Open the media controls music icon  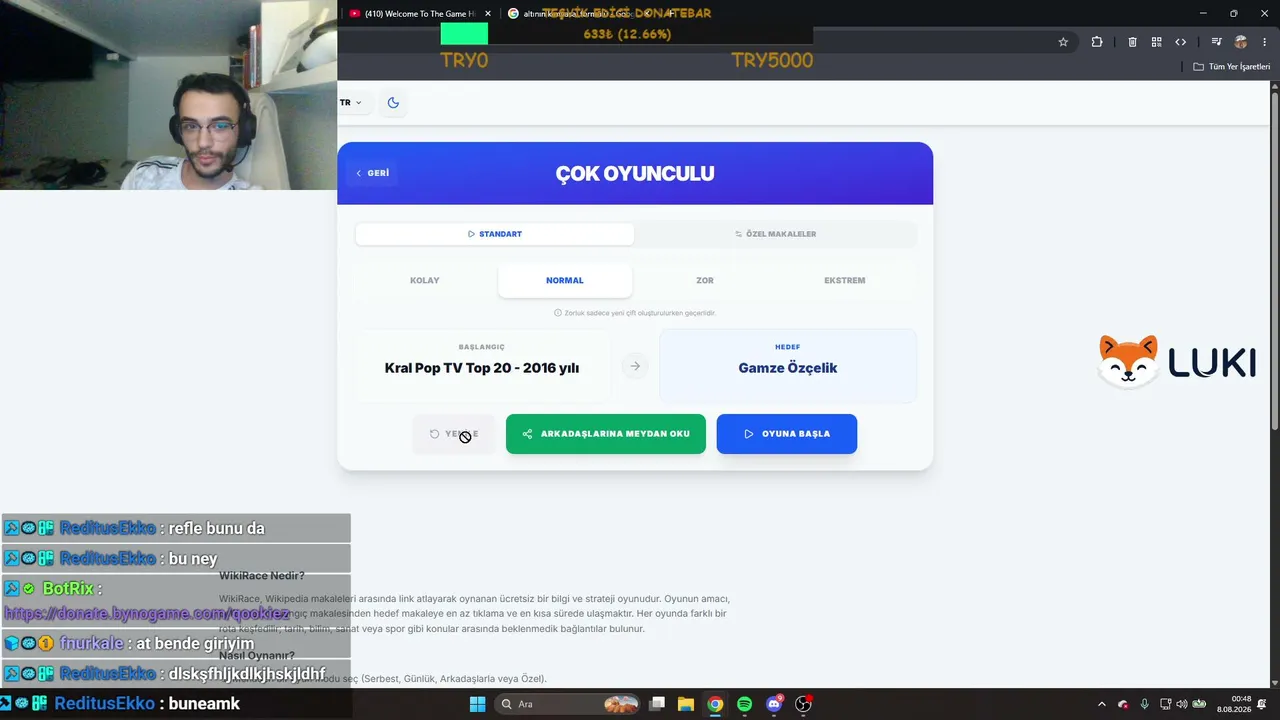1216,42
